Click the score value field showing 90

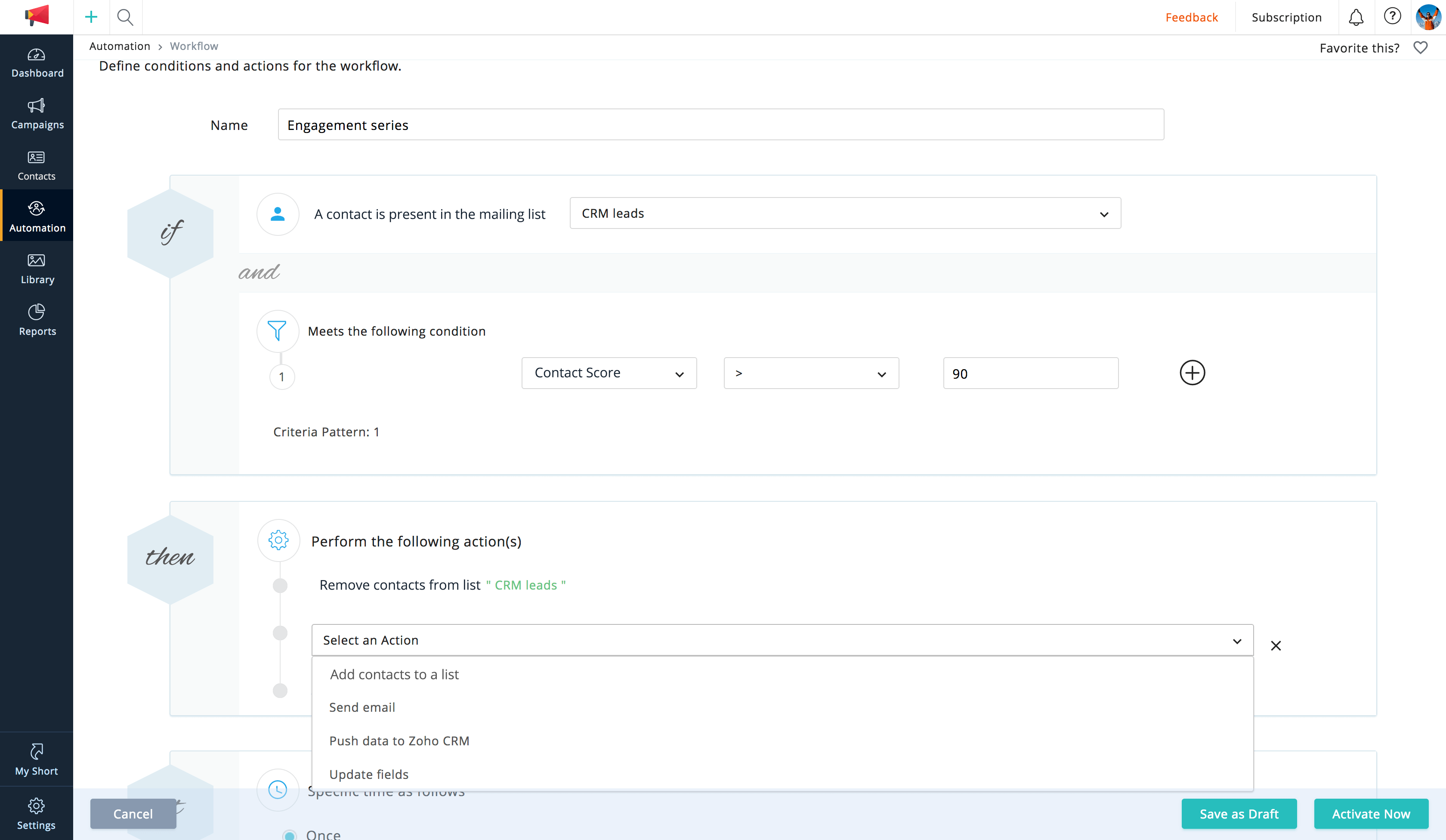(x=1031, y=373)
